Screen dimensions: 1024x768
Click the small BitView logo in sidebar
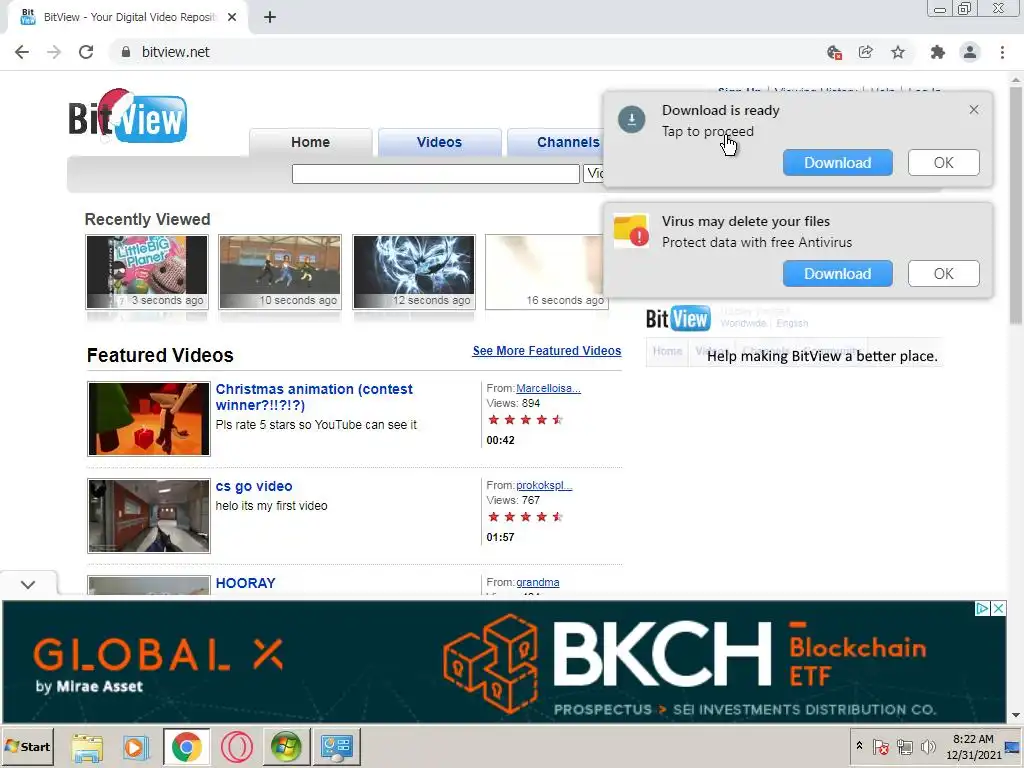(x=678, y=318)
